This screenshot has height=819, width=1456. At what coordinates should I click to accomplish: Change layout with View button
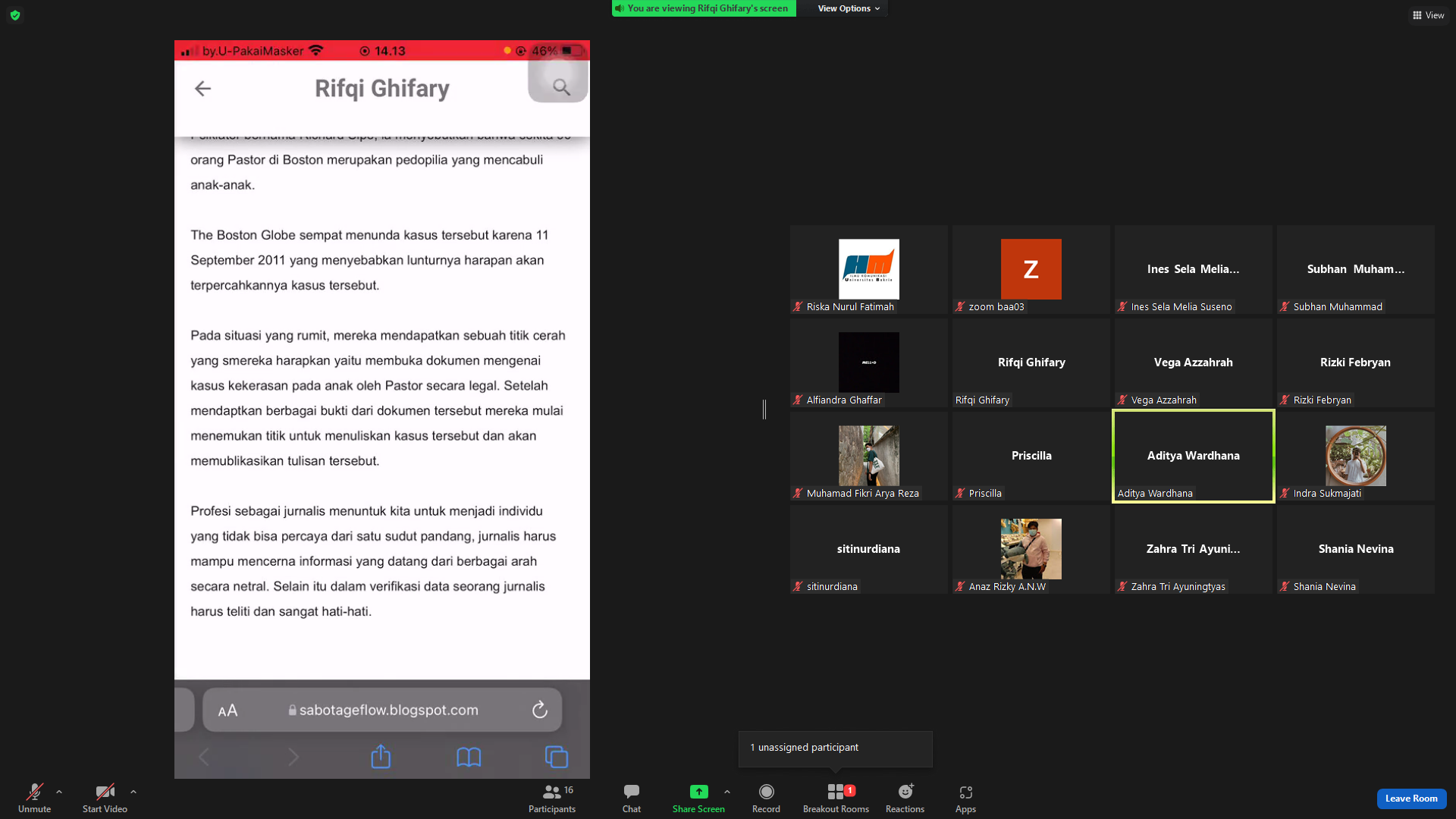[x=1428, y=15]
